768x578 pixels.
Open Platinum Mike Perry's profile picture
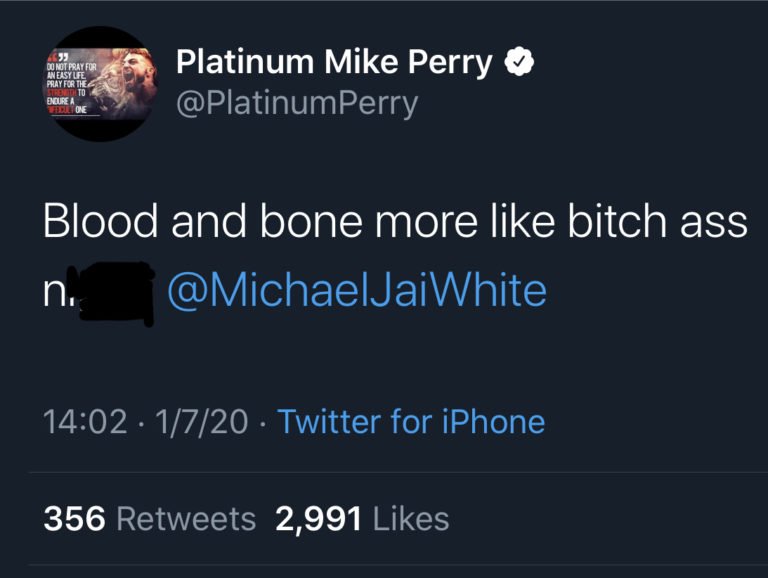[99, 84]
